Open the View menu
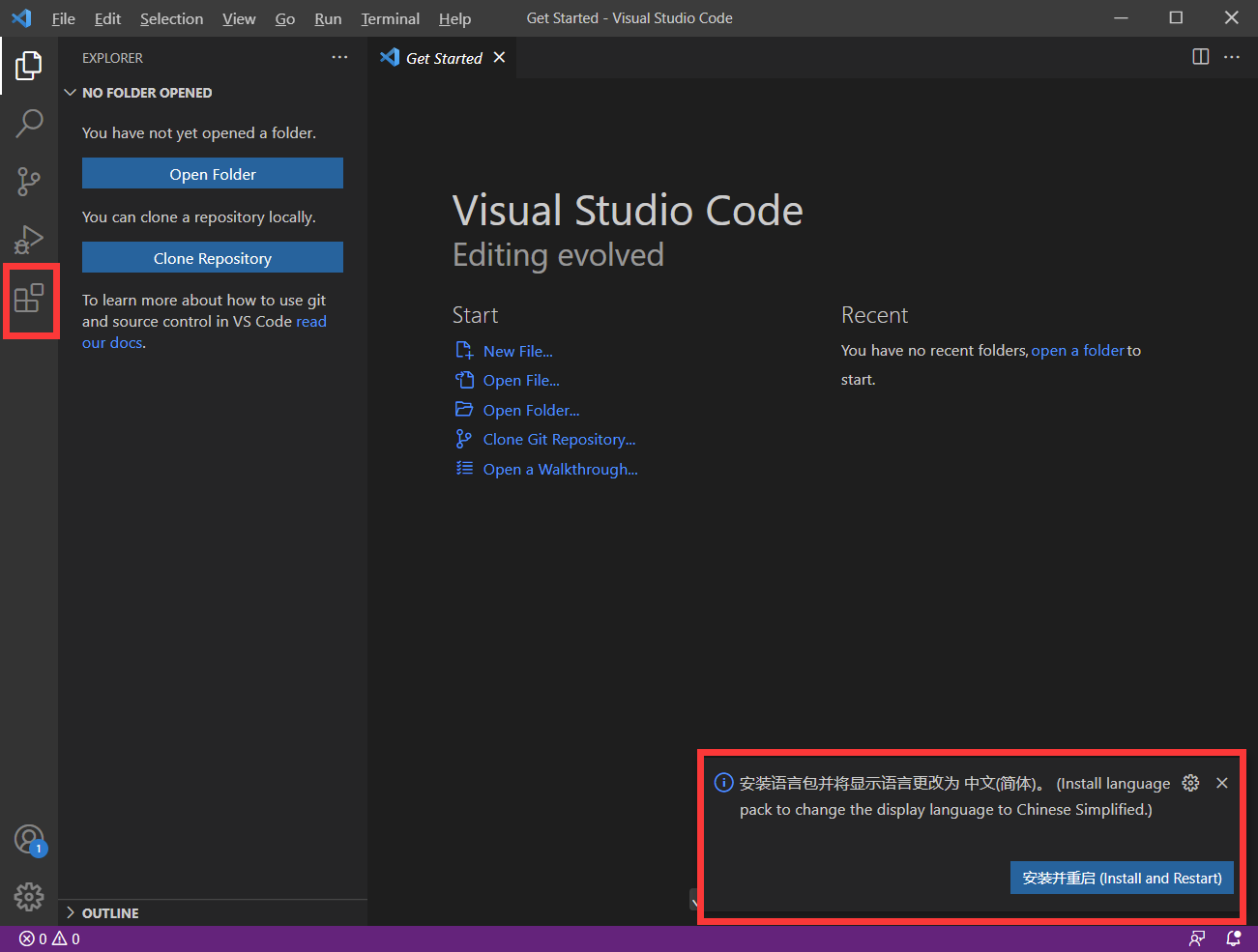The height and width of the screenshot is (952, 1258). click(239, 18)
